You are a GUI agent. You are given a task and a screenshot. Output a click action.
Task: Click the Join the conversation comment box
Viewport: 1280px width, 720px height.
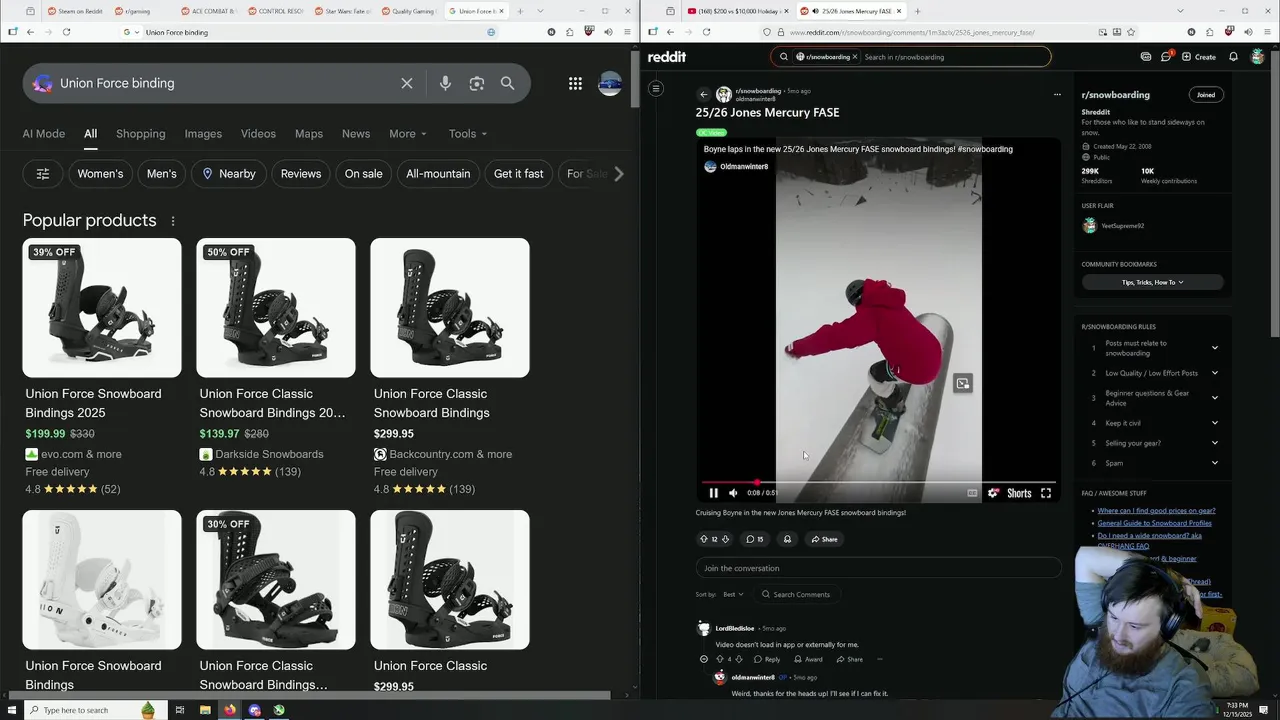[878, 568]
